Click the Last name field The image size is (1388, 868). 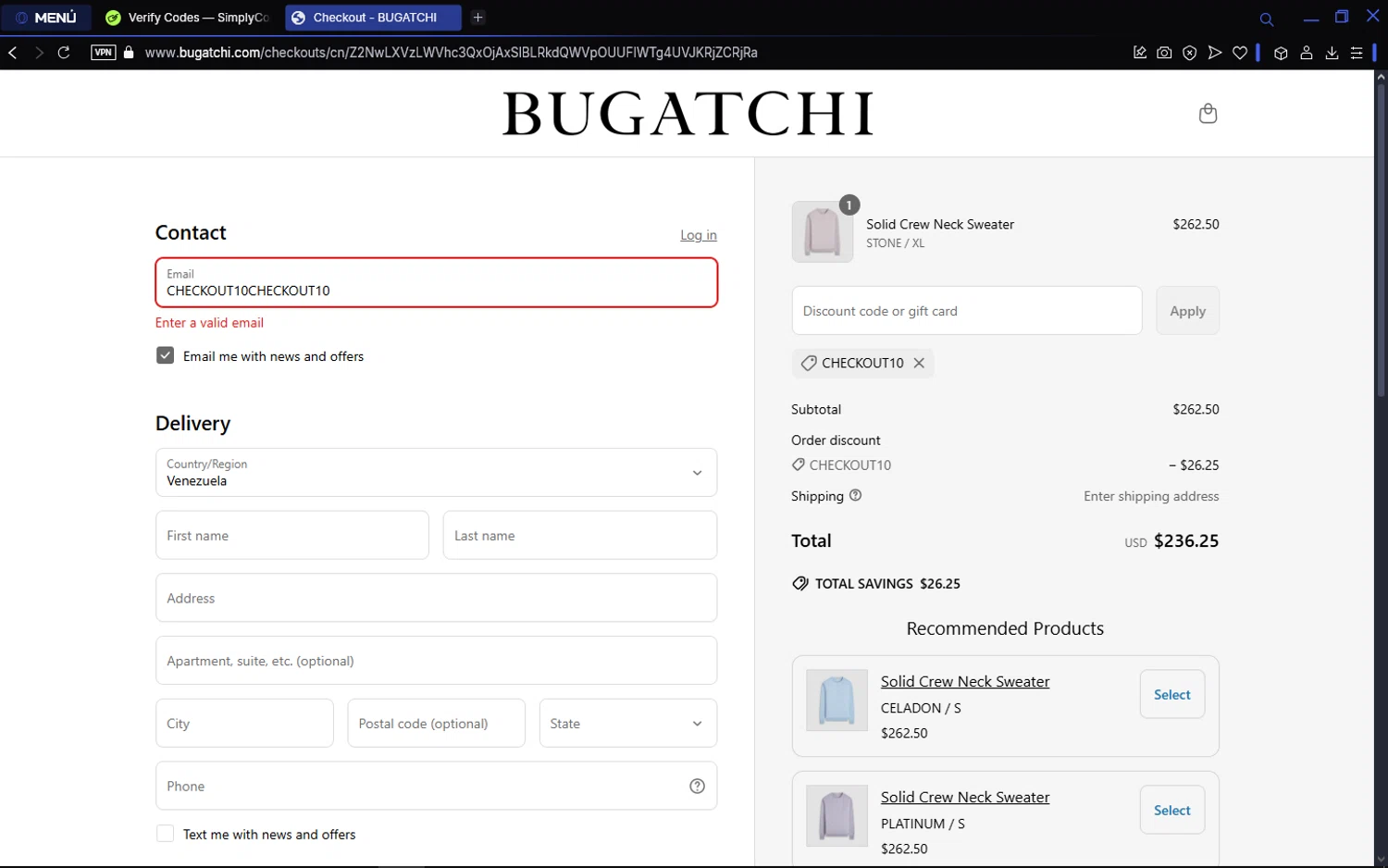(580, 535)
